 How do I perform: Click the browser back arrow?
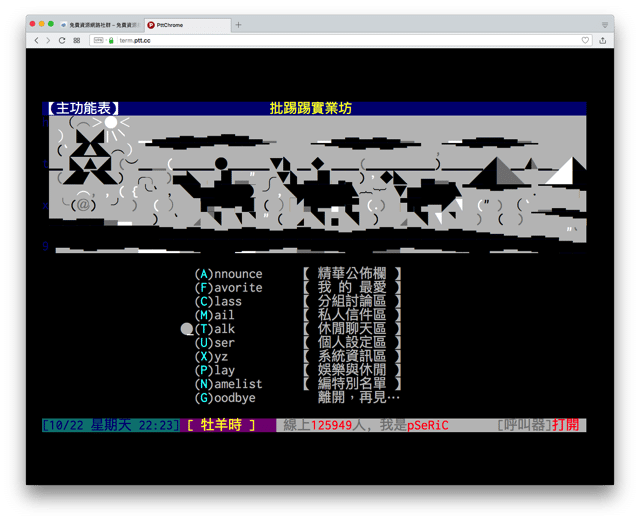[37, 41]
